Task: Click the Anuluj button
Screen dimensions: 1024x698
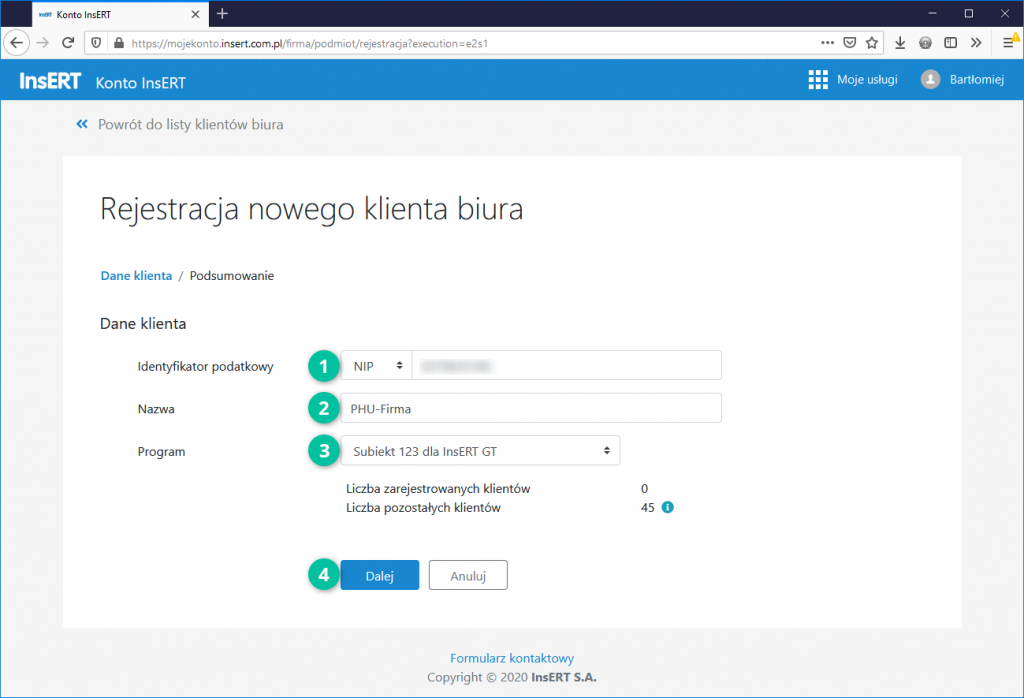Action: (x=468, y=575)
